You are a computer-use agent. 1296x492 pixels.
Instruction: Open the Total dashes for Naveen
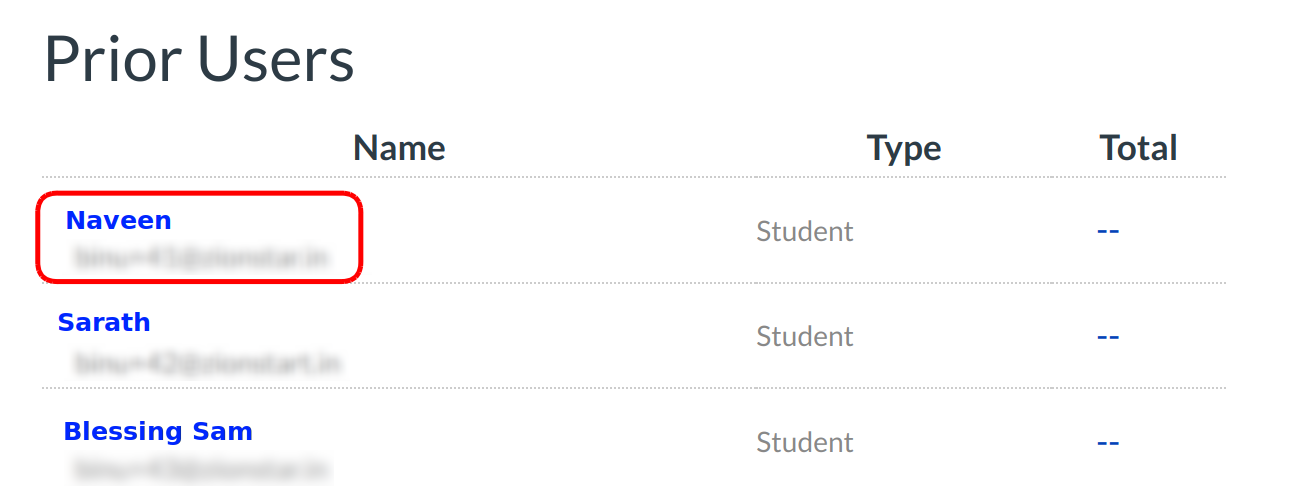tap(1107, 232)
